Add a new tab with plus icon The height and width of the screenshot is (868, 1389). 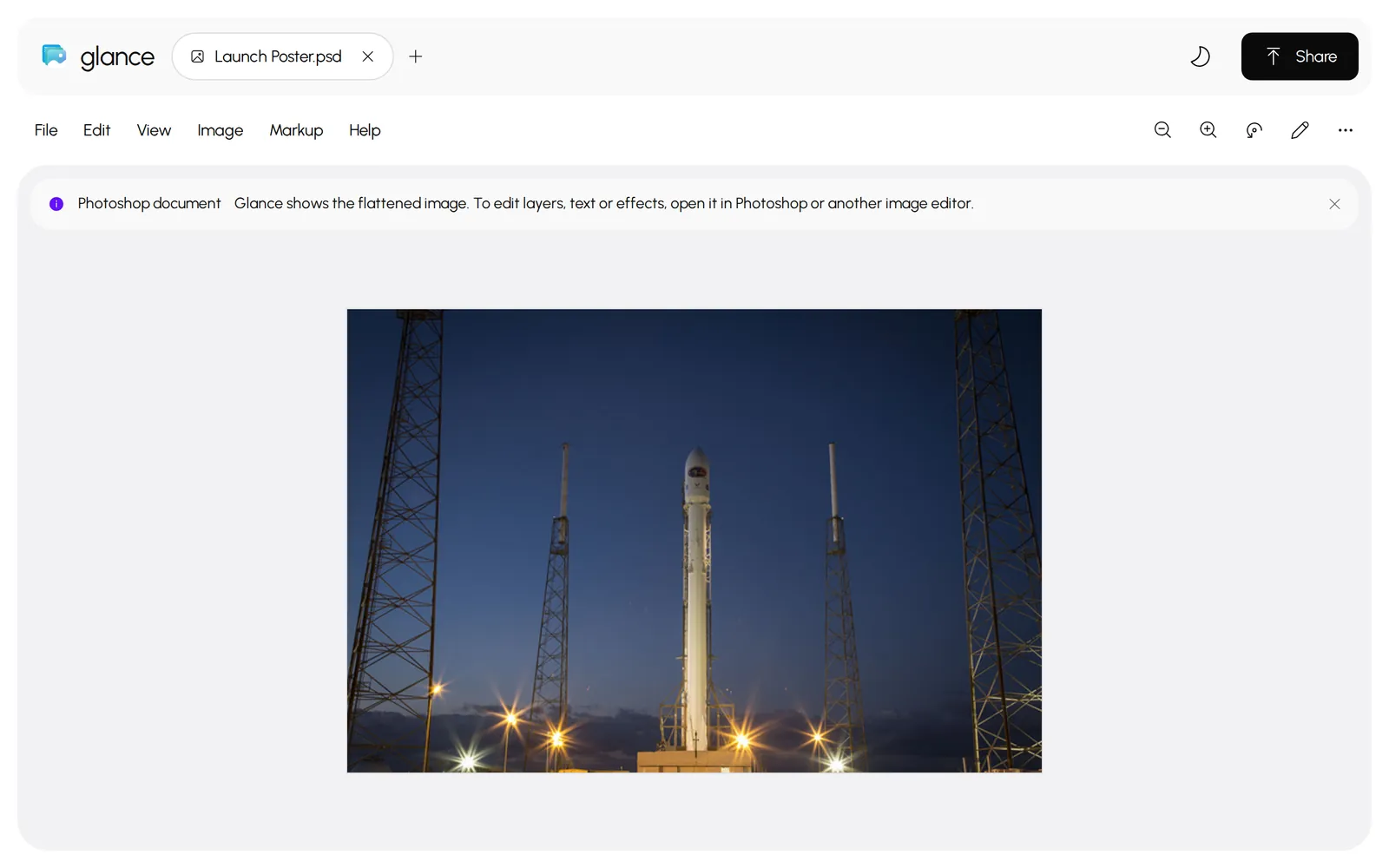[x=416, y=56]
